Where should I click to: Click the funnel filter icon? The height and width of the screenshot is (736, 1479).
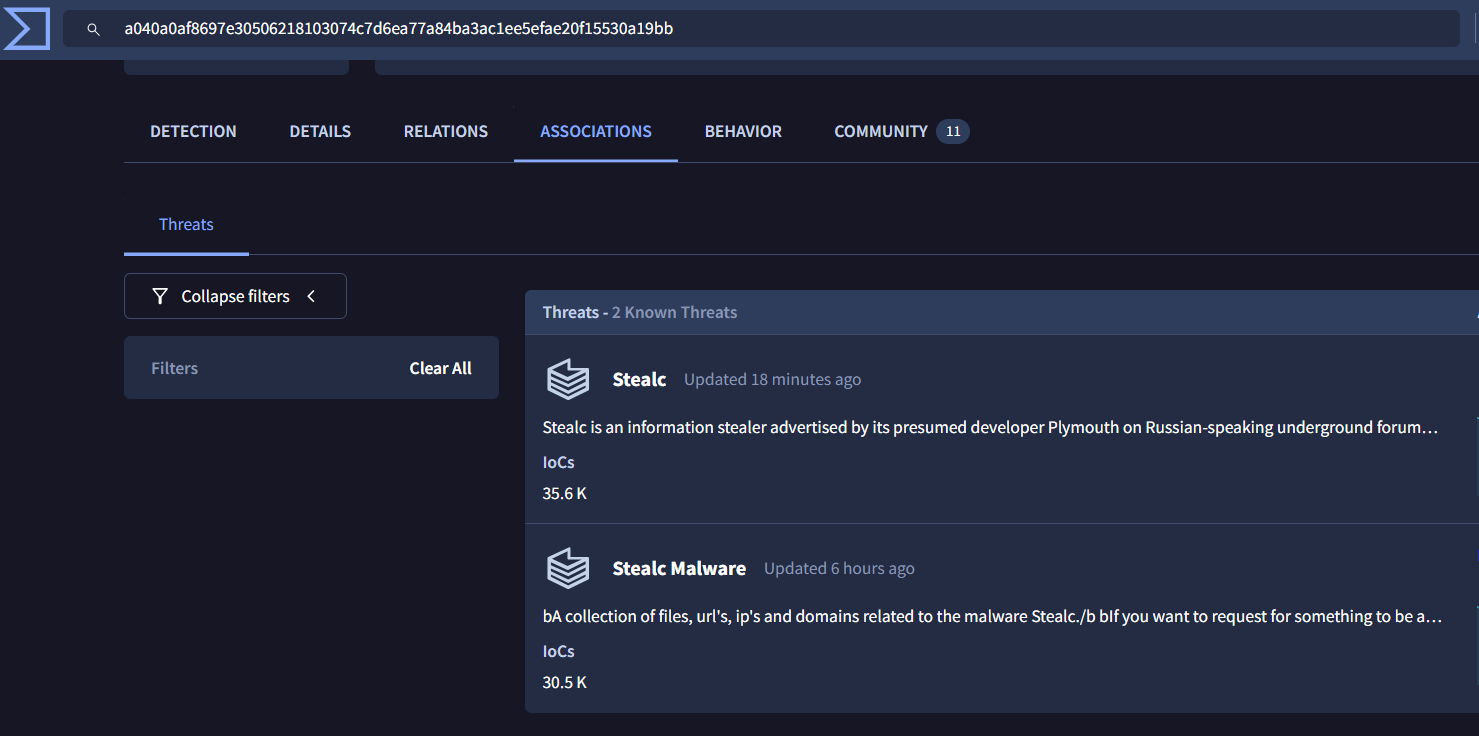coord(160,296)
